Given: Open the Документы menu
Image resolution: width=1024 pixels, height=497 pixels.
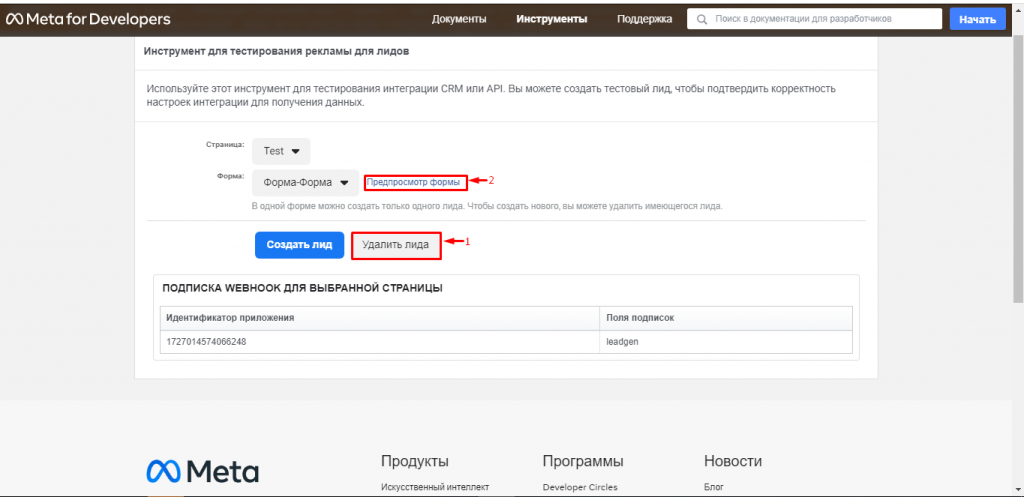Looking at the screenshot, I should click(x=459, y=19).
